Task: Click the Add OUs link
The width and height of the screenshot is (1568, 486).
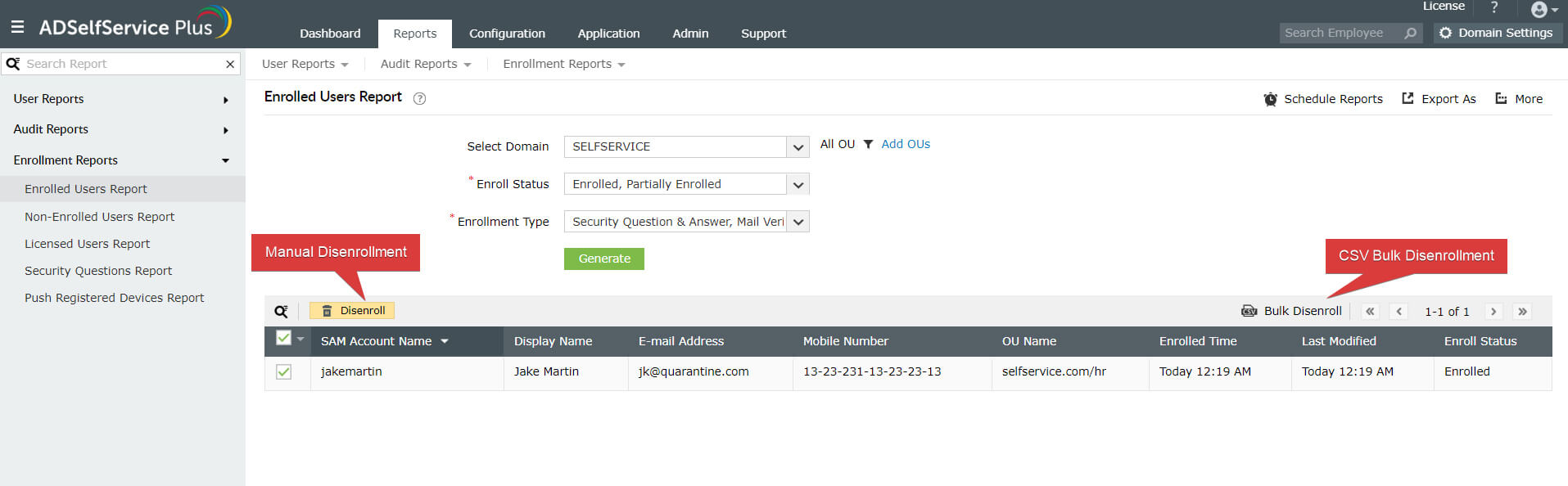Action: pyautogui.click(x=906, y=144)
